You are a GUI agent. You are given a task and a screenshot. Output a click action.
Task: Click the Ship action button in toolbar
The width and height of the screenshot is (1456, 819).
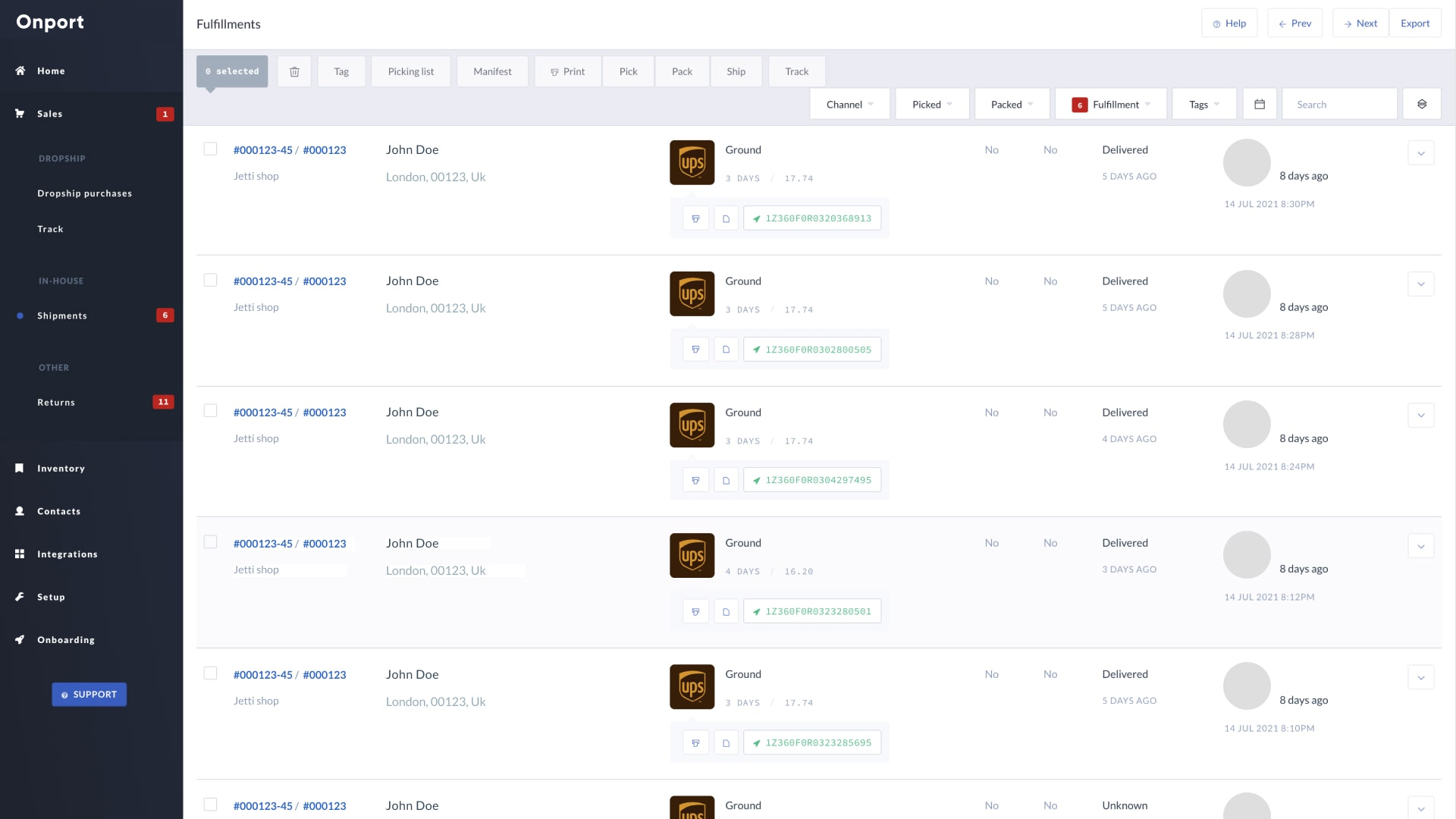click(x=736, y=71)
